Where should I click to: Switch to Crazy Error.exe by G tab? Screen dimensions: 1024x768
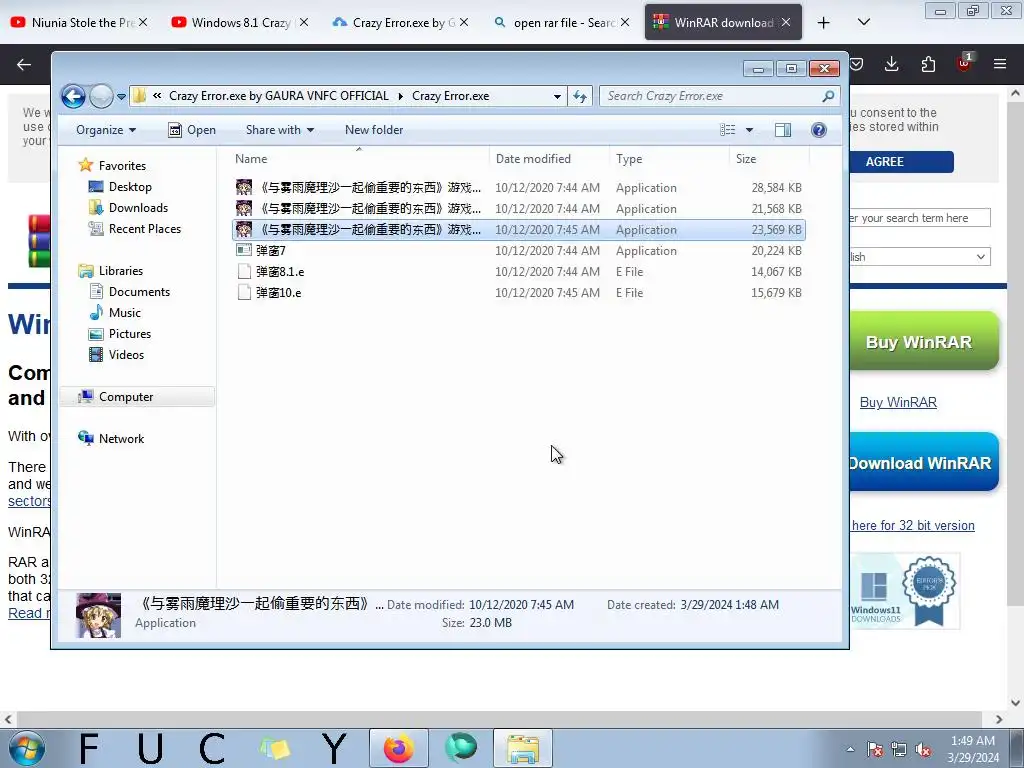point(401,22)
